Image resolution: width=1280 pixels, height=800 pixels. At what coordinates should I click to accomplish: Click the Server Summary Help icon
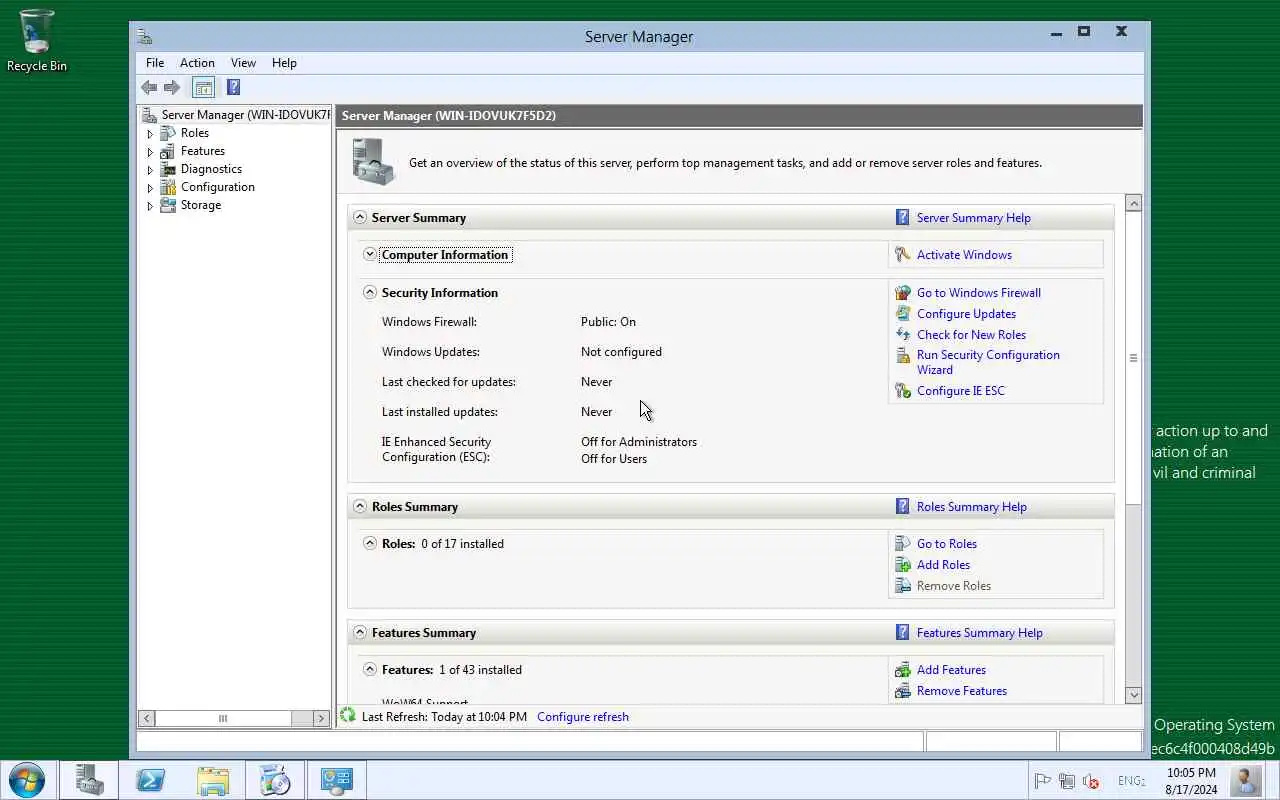(x=903, y=217)
